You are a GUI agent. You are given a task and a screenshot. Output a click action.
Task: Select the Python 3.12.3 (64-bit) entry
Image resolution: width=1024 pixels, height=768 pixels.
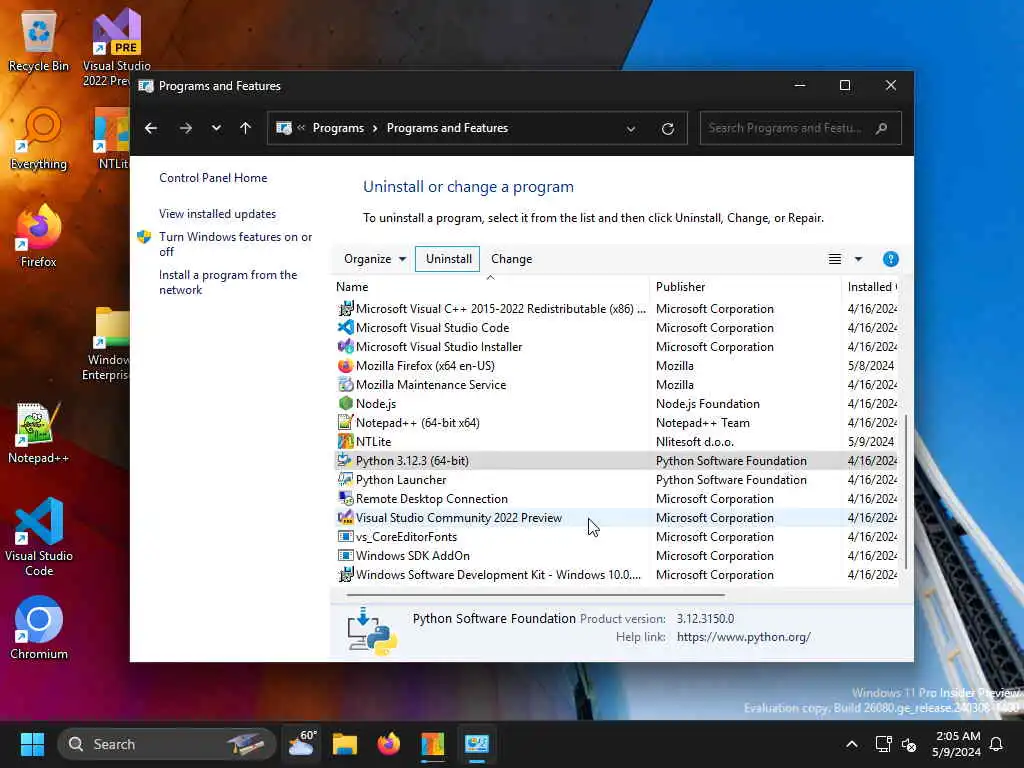click(x=615, y=460)
